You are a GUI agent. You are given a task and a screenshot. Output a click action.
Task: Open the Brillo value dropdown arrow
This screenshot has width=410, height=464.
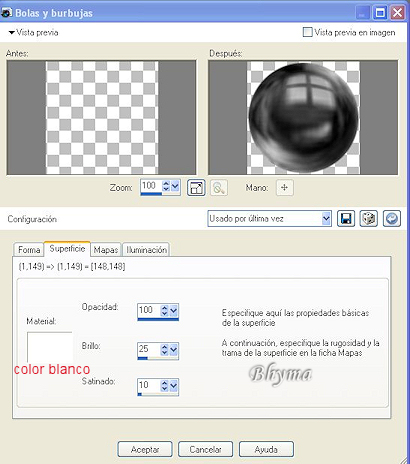174,350
